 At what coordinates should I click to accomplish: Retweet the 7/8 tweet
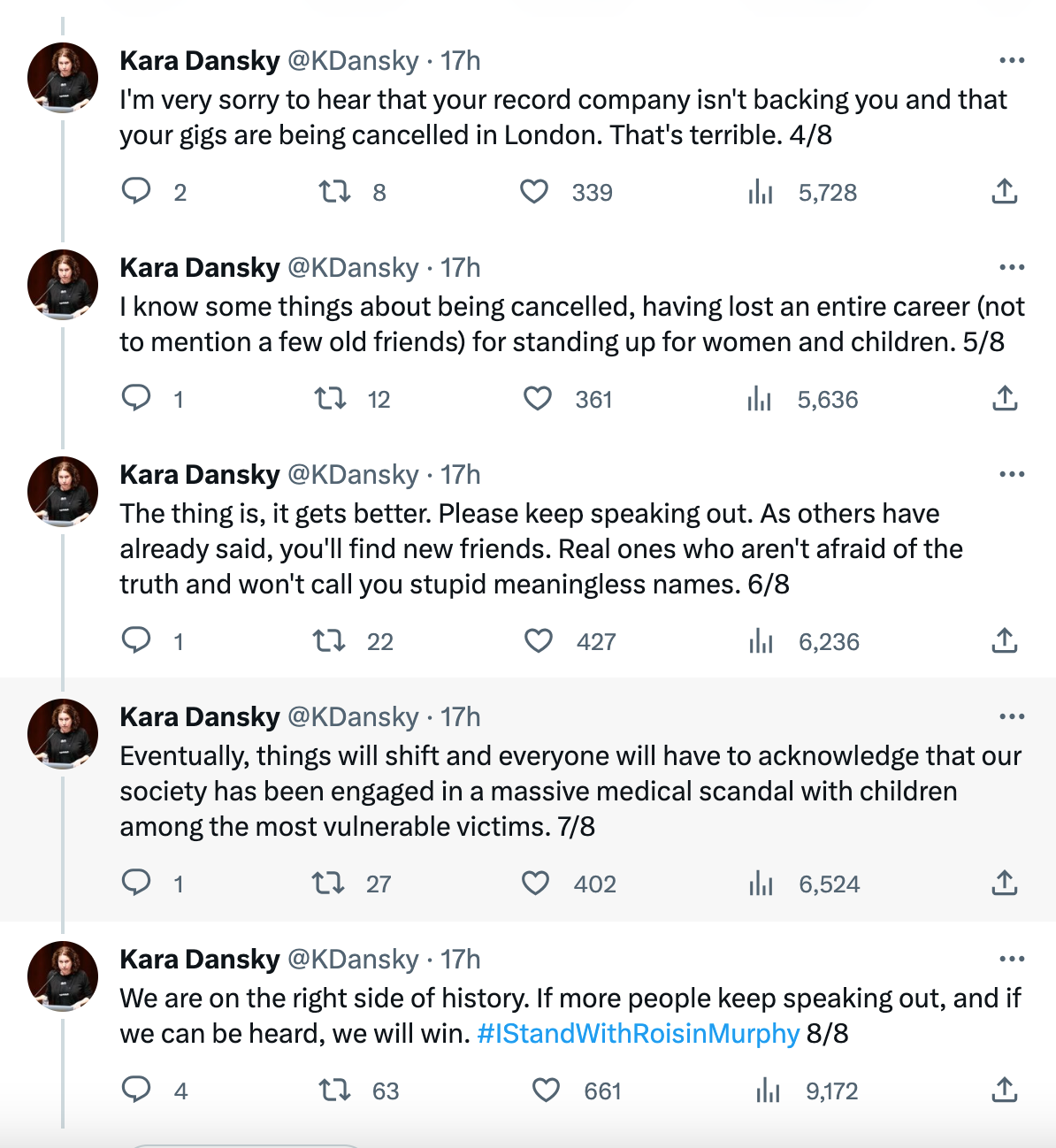point(333,883)
